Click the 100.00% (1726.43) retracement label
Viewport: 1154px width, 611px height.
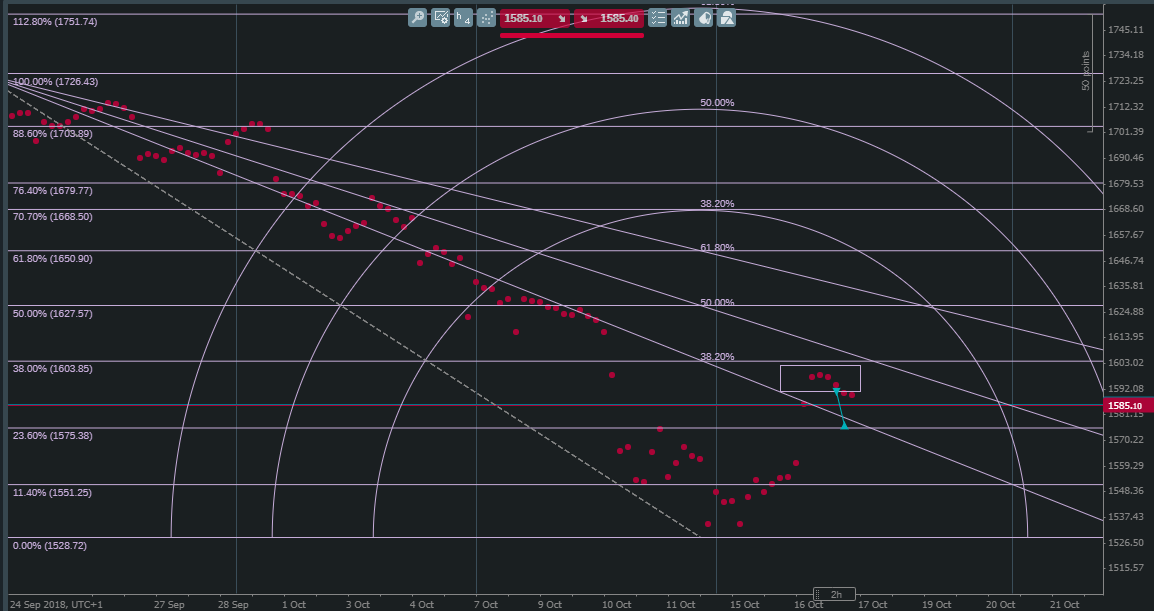pos(55,82)
